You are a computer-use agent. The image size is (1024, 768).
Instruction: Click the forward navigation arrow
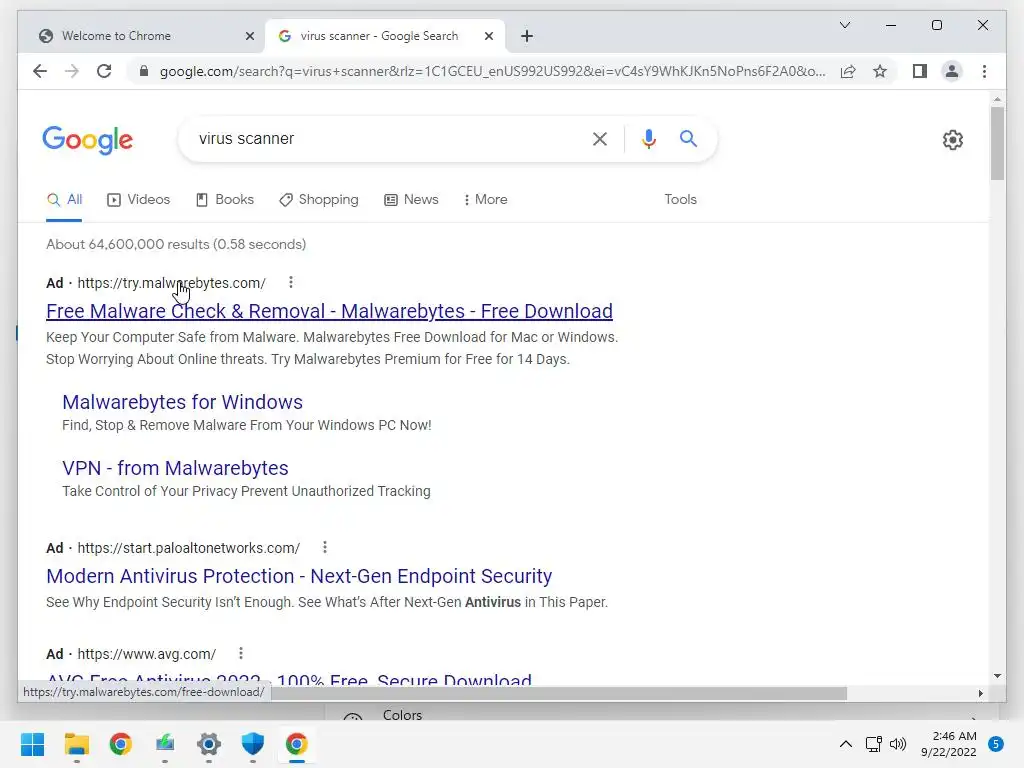(x=72, y=71)
